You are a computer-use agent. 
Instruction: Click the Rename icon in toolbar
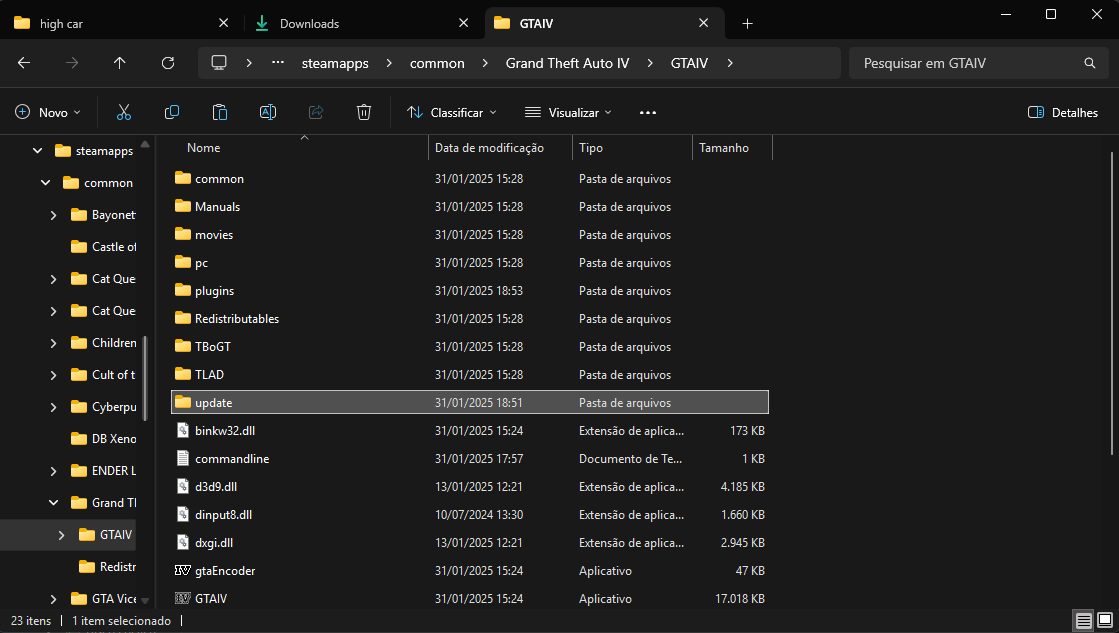(x=268, y=113)
